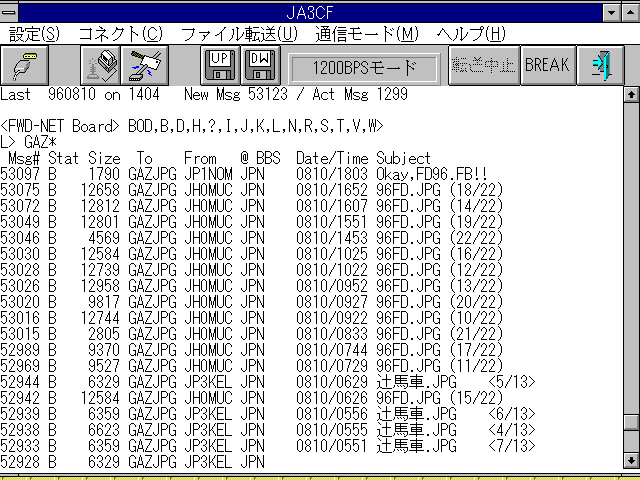Image resolution: width=640 pixels, height=480 pixels.
Task: Open the 設定(S) menu
Action: [34, 33]
